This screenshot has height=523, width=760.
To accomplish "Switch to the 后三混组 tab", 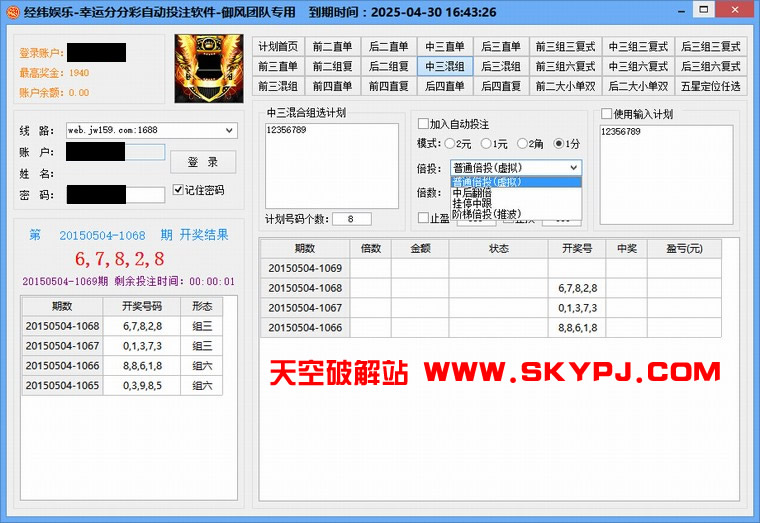I will tap(500, 66).
